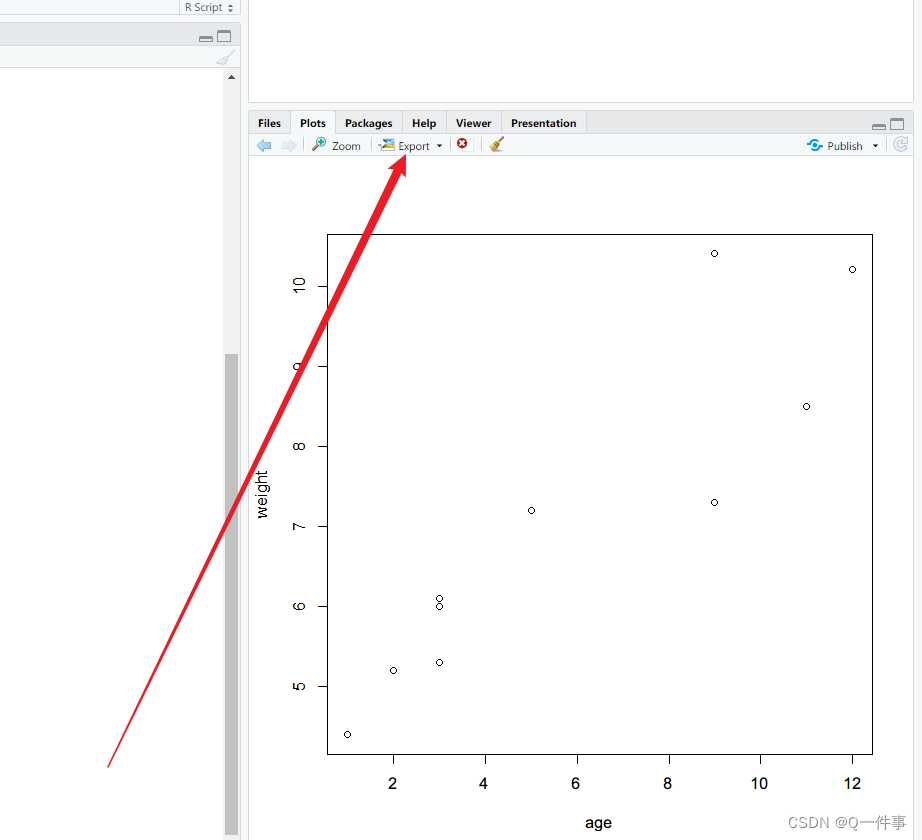Open the Export plot menu
922x840 pixels.
[x=410, y=145]
